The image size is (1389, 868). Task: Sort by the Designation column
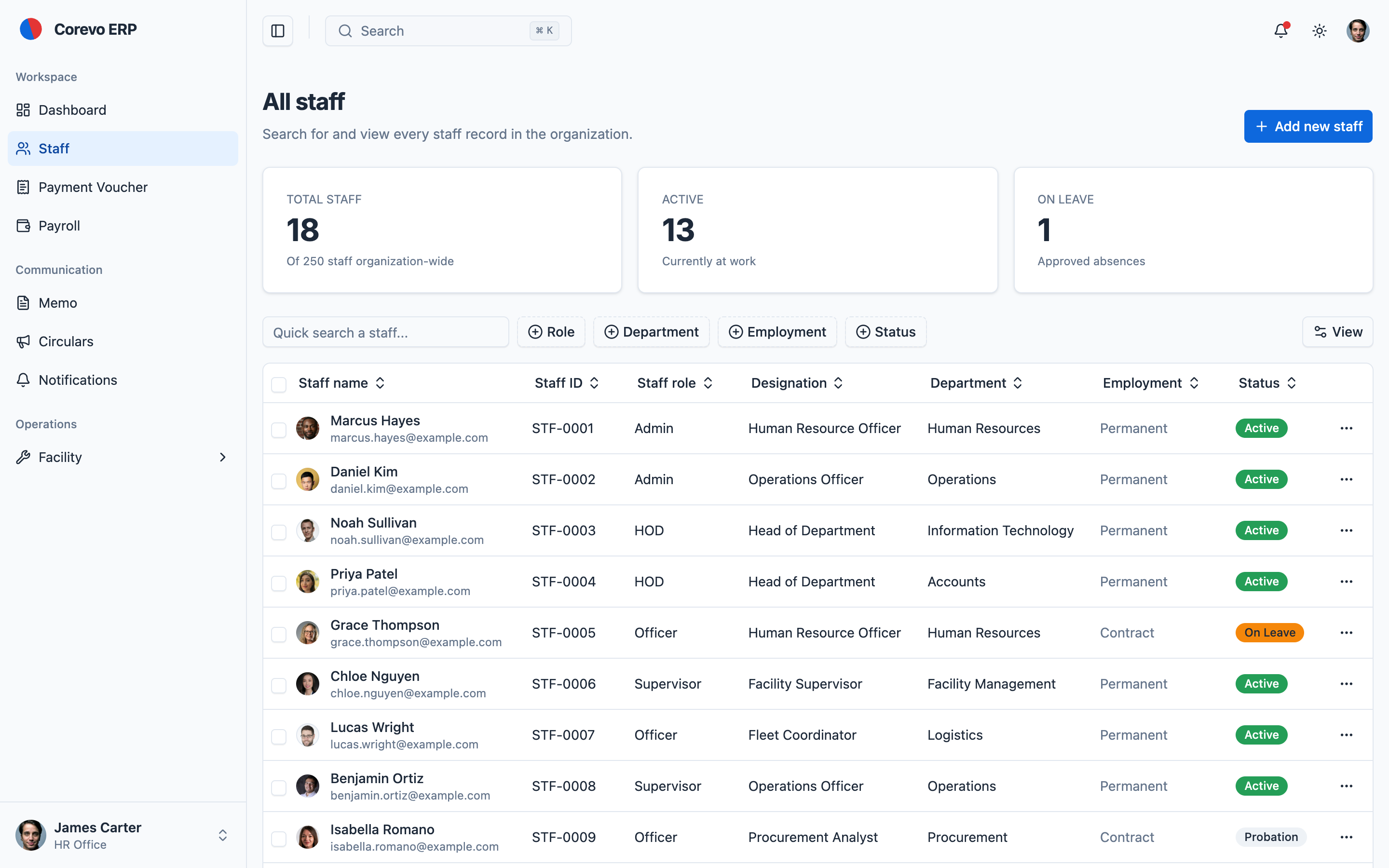point(797,383)
